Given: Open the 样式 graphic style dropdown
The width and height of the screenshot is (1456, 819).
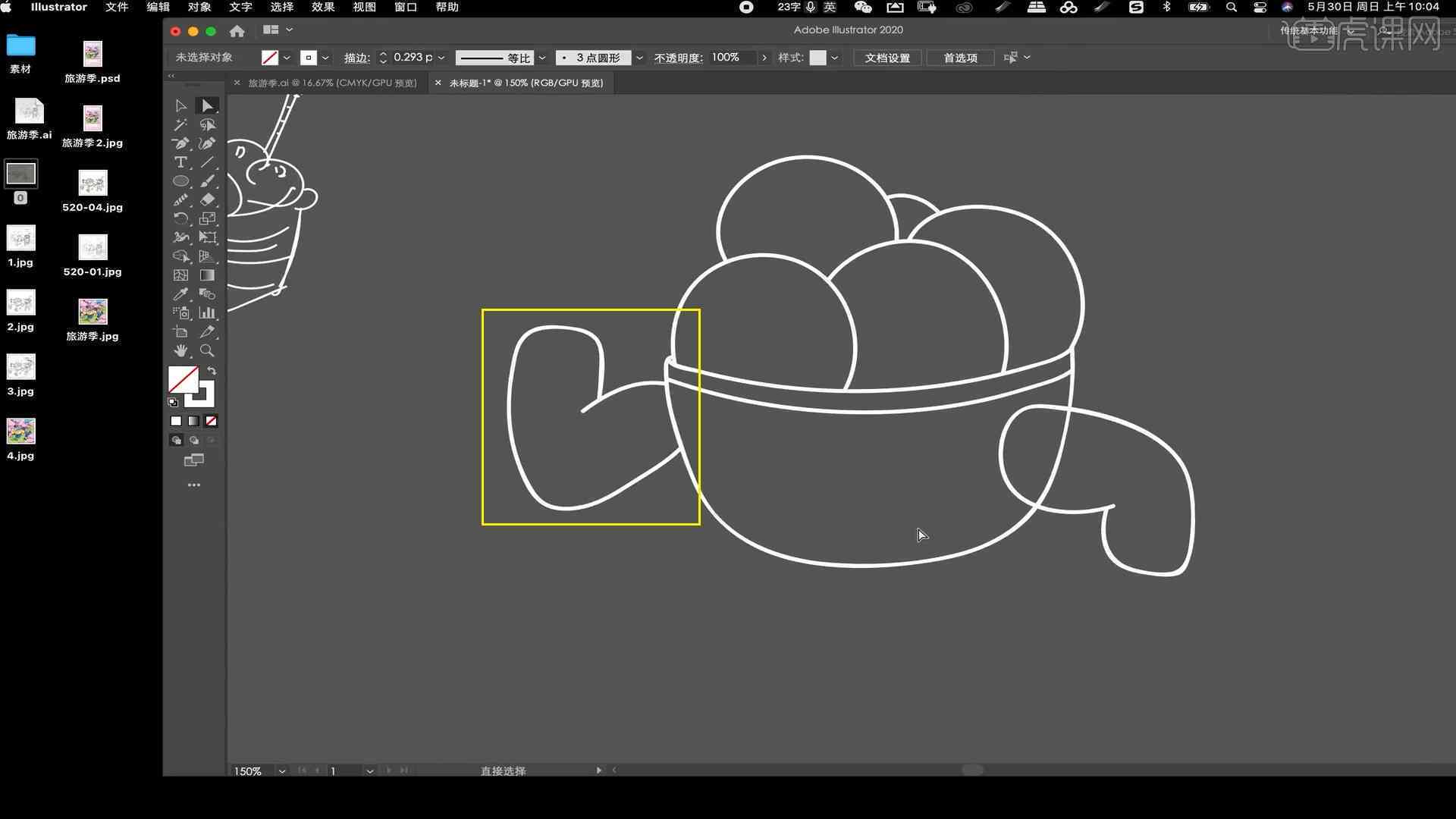Looking at the screenshot, I should pyautogui.click(x=834, y=58).
